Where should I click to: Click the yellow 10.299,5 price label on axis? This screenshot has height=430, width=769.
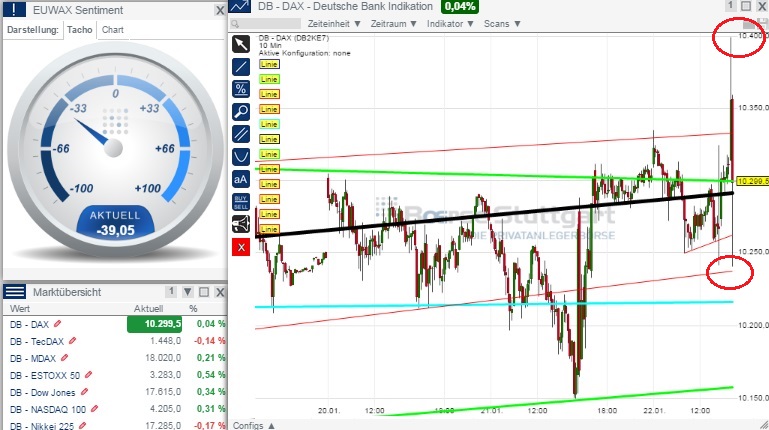click(x=753, y=181)
